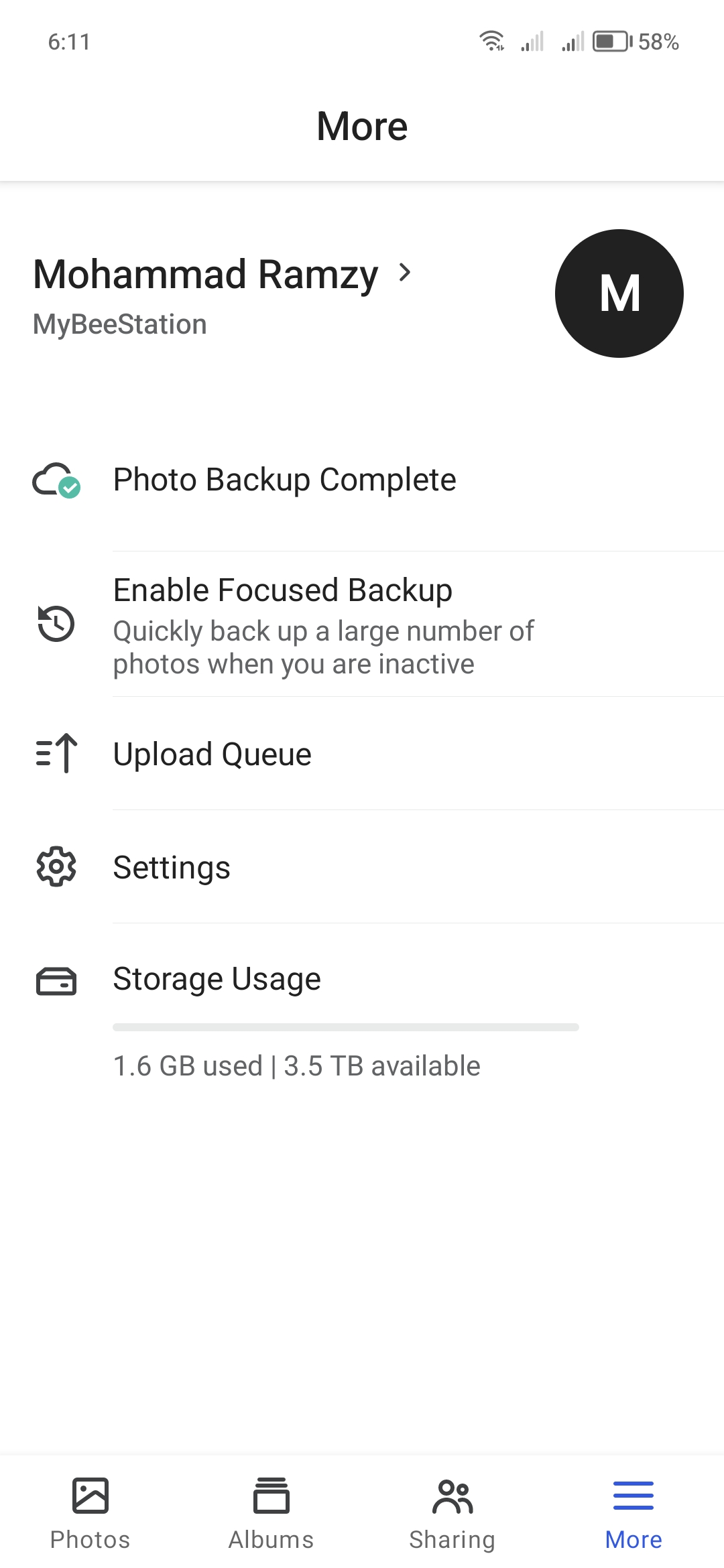The width and height of the screenshot is (724, 1568).
Task: Tap the More hamburger icon
Action: 633,1496
